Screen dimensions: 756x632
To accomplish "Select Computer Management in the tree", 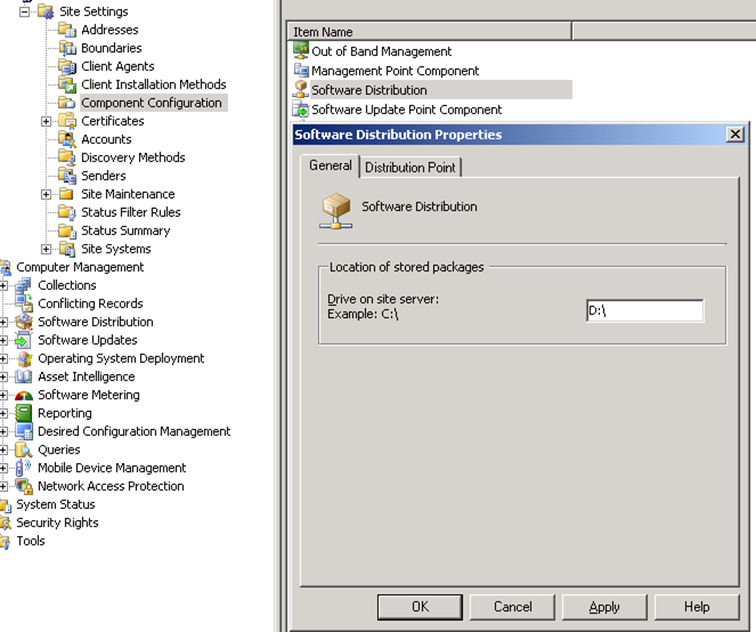I will pos(80,267).
